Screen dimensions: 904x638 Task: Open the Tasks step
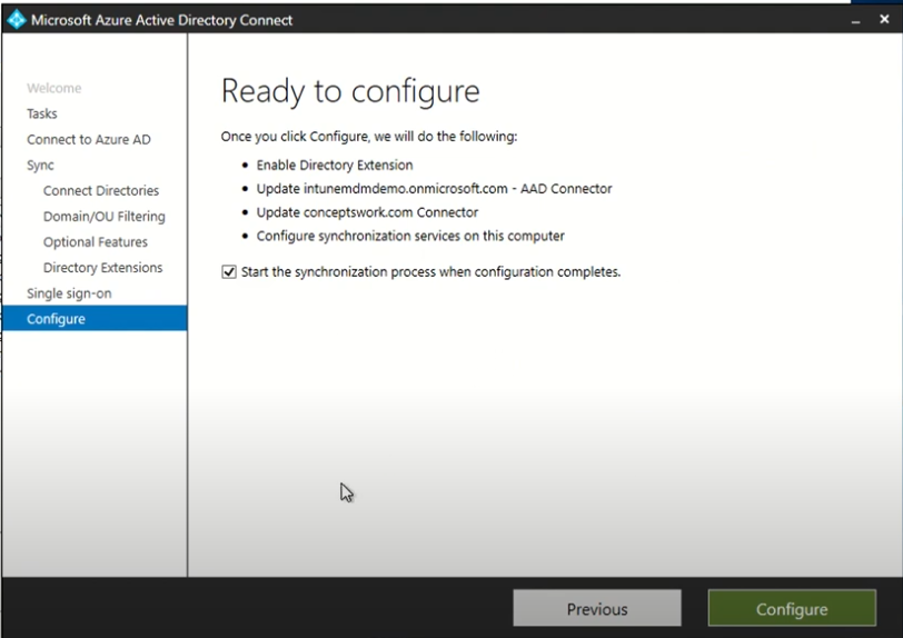[x=42, y=113]
